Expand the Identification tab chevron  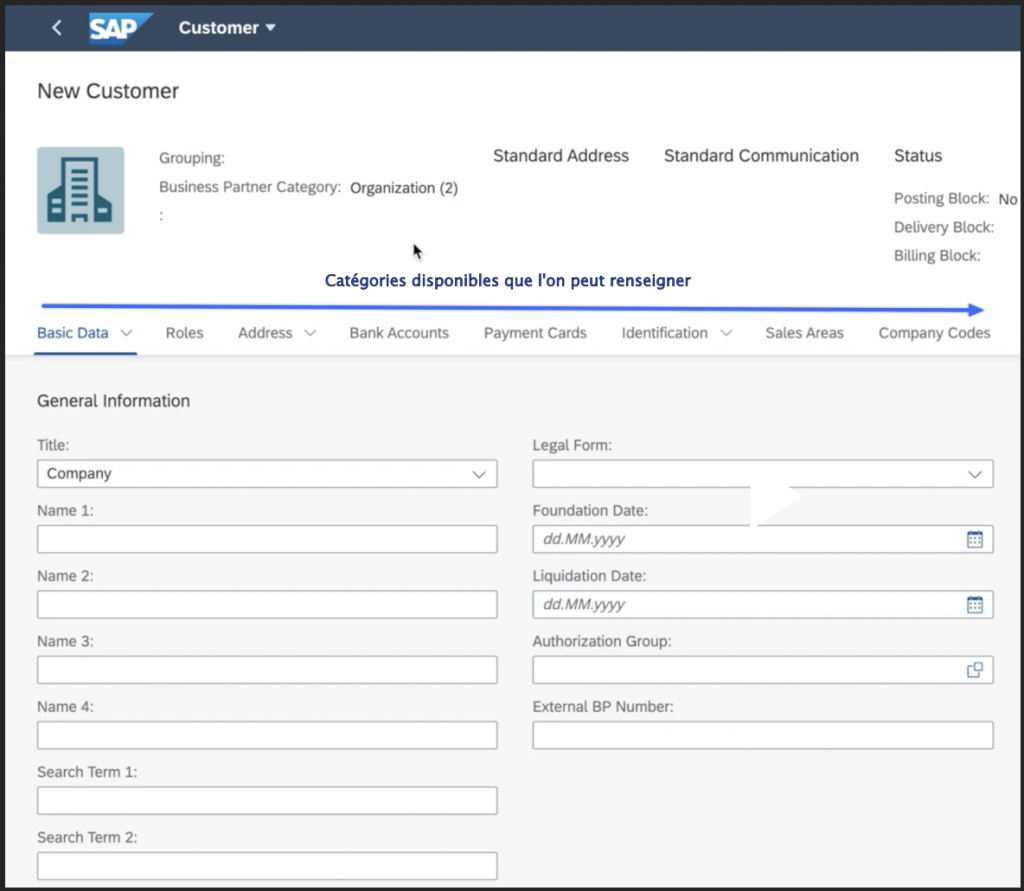pos(725,333)
